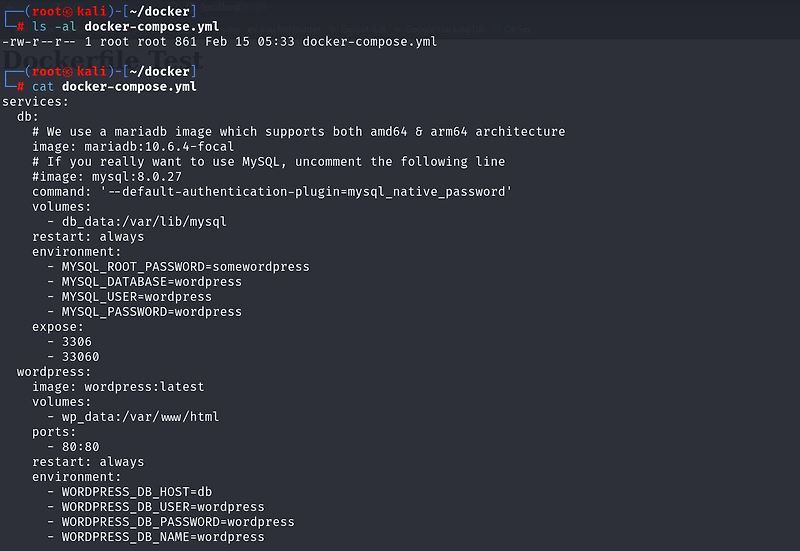Click the Kali skull symbol in second prompt
This screenshot has width=800, height=551.
point(67,72)
